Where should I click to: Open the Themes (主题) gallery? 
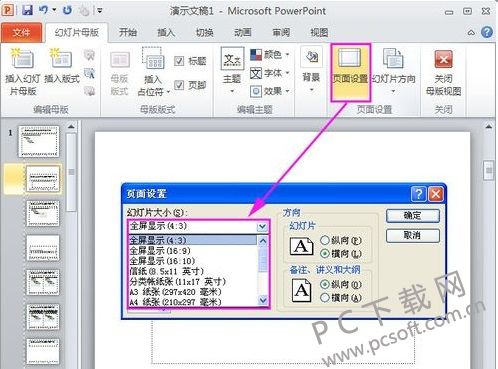232,71
